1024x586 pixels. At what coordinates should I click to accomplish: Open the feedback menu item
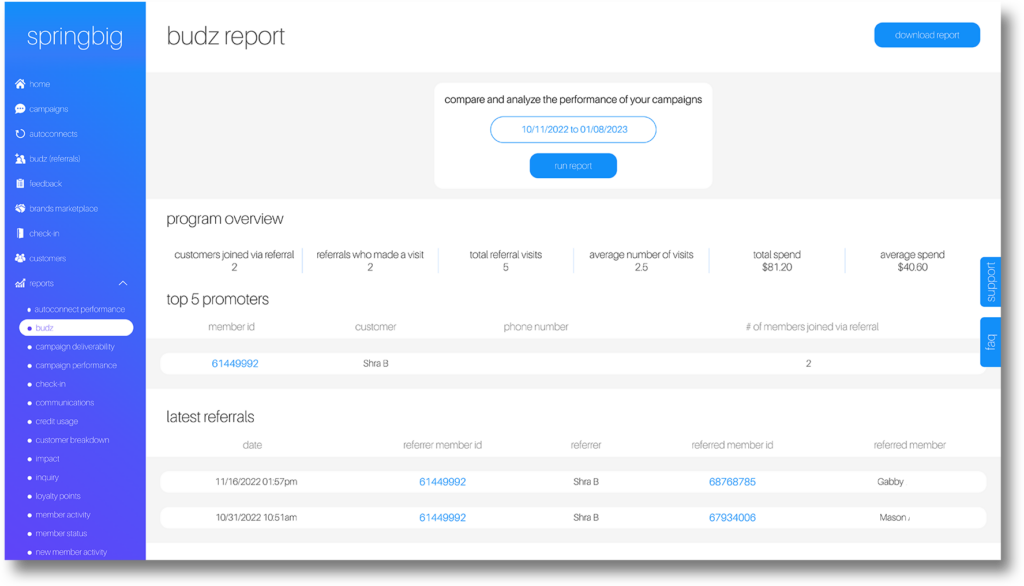tap(46, 184)
